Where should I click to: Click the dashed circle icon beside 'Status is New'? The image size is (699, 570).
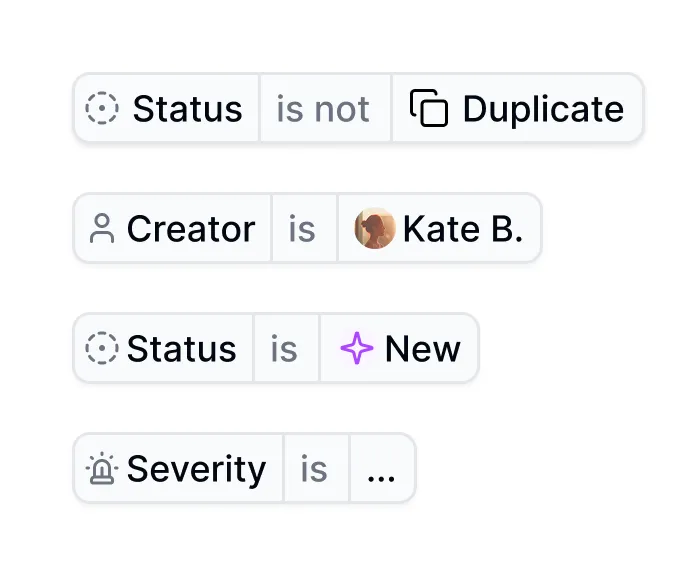coord(102,348)
